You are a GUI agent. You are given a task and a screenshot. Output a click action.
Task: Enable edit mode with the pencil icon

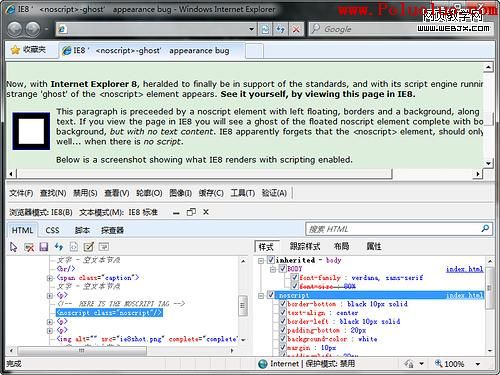click(89, 247)
